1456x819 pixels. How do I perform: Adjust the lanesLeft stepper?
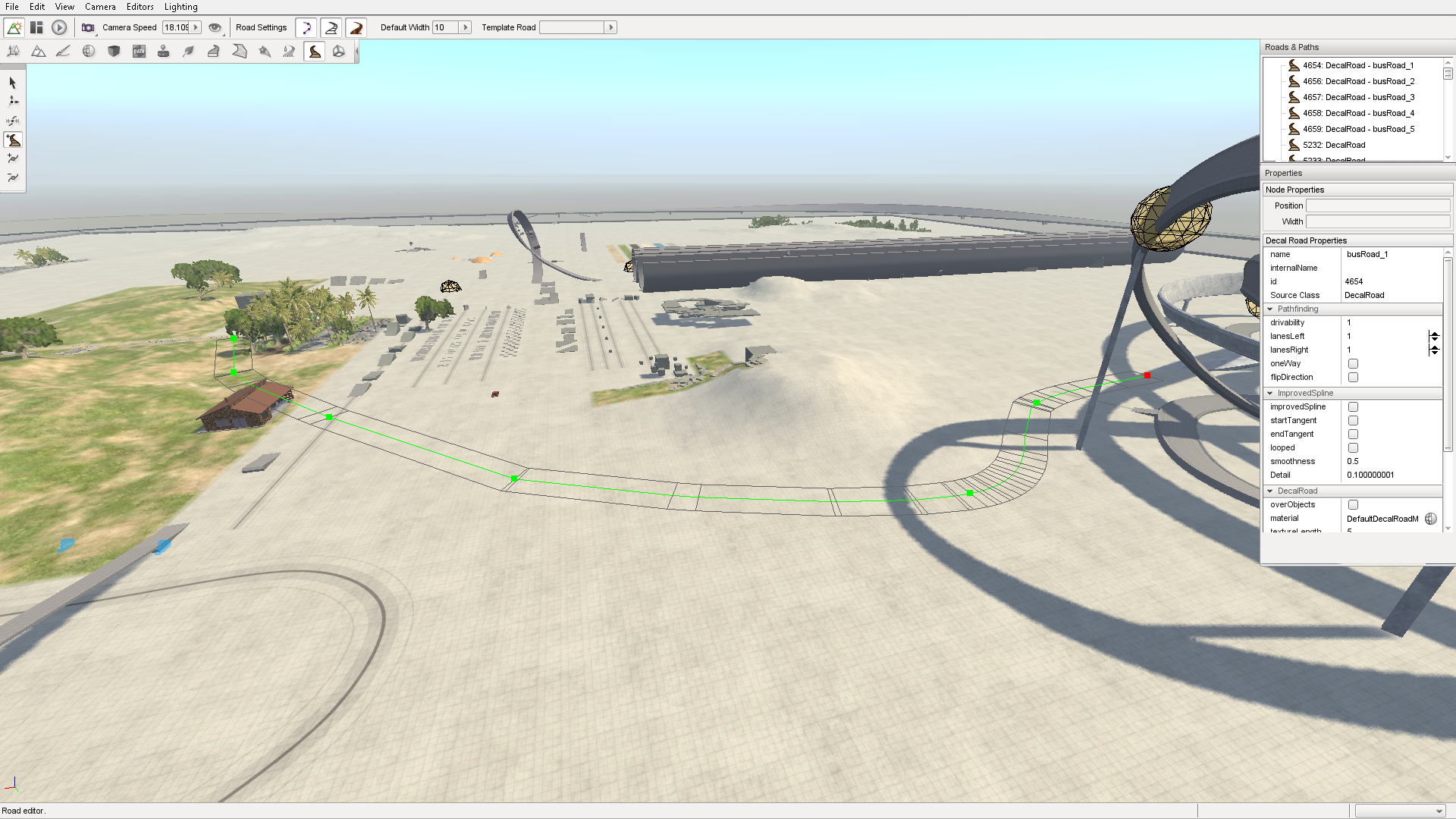click(1434, 337)
